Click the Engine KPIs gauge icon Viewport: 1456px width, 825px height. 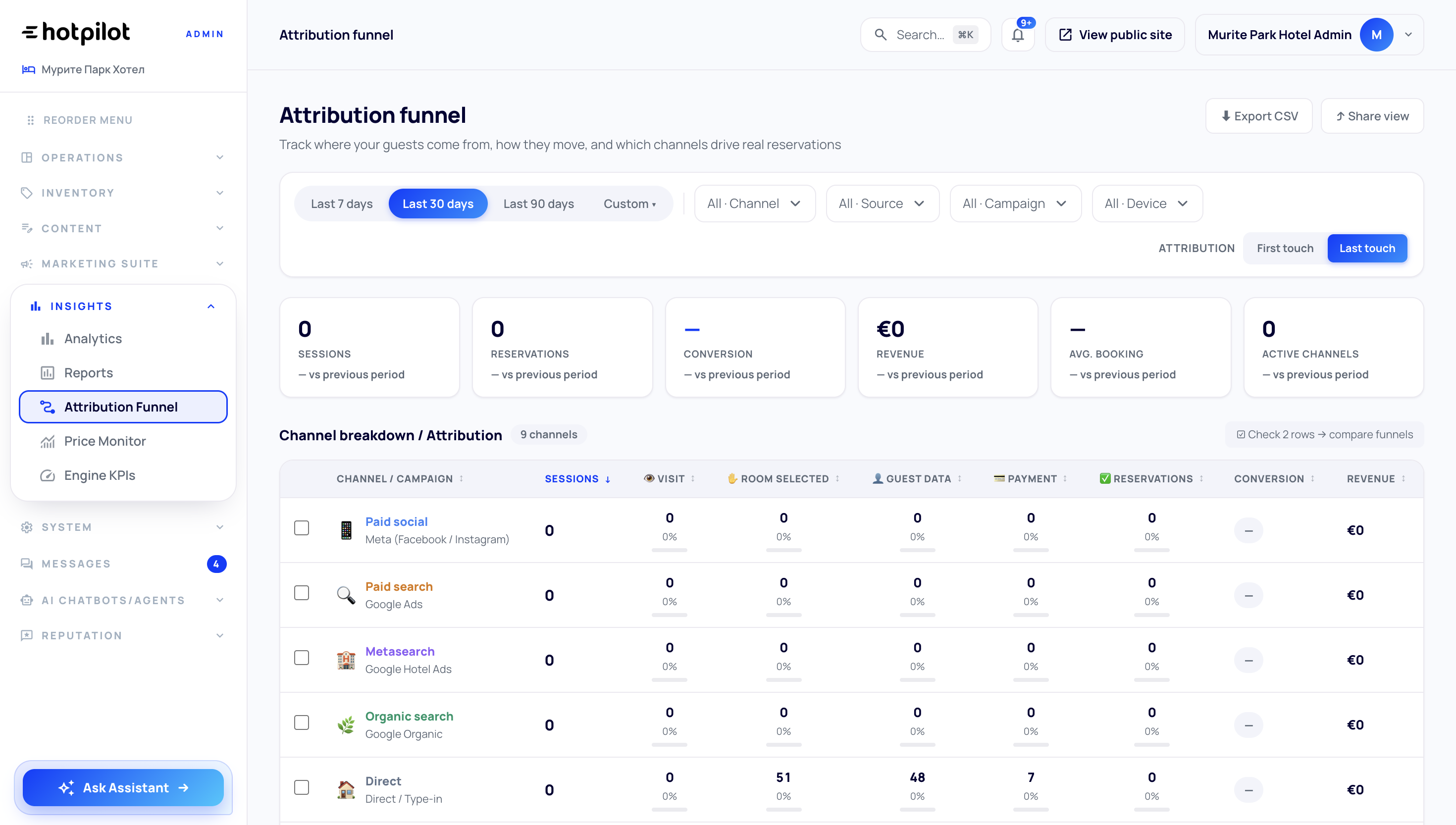[48, 475]
